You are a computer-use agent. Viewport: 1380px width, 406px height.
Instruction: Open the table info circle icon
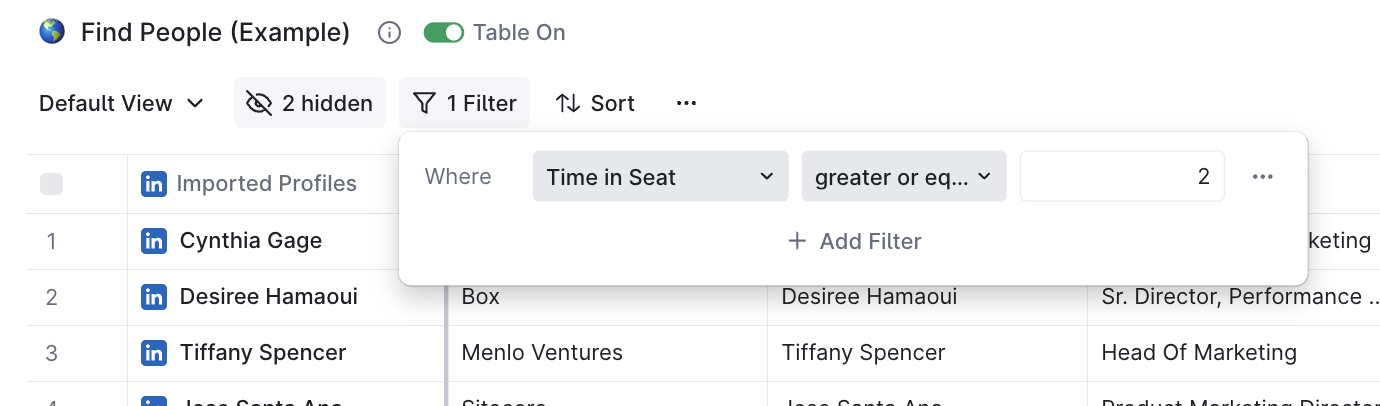pos(389,33)
